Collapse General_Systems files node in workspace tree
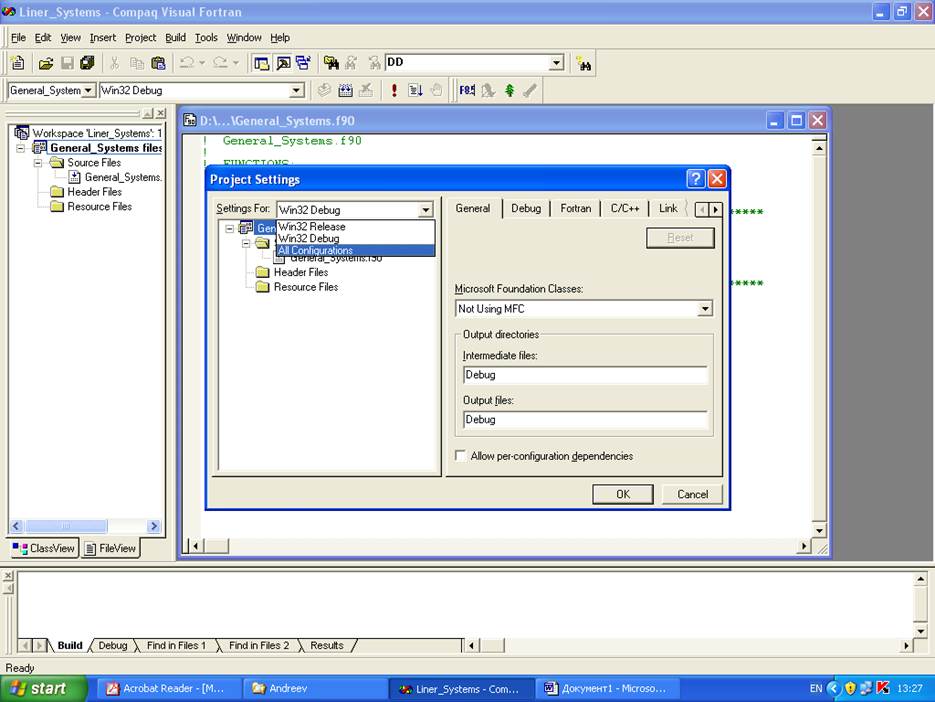 21,148
